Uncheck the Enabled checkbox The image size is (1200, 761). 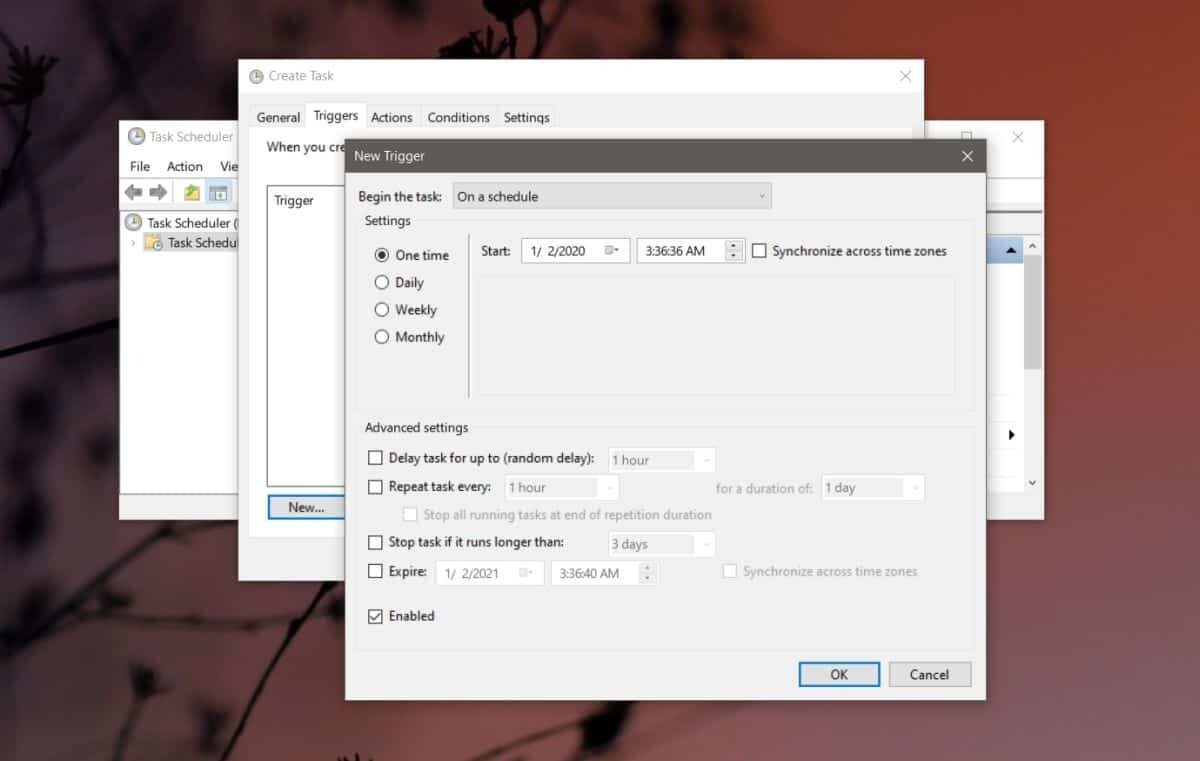375,616
